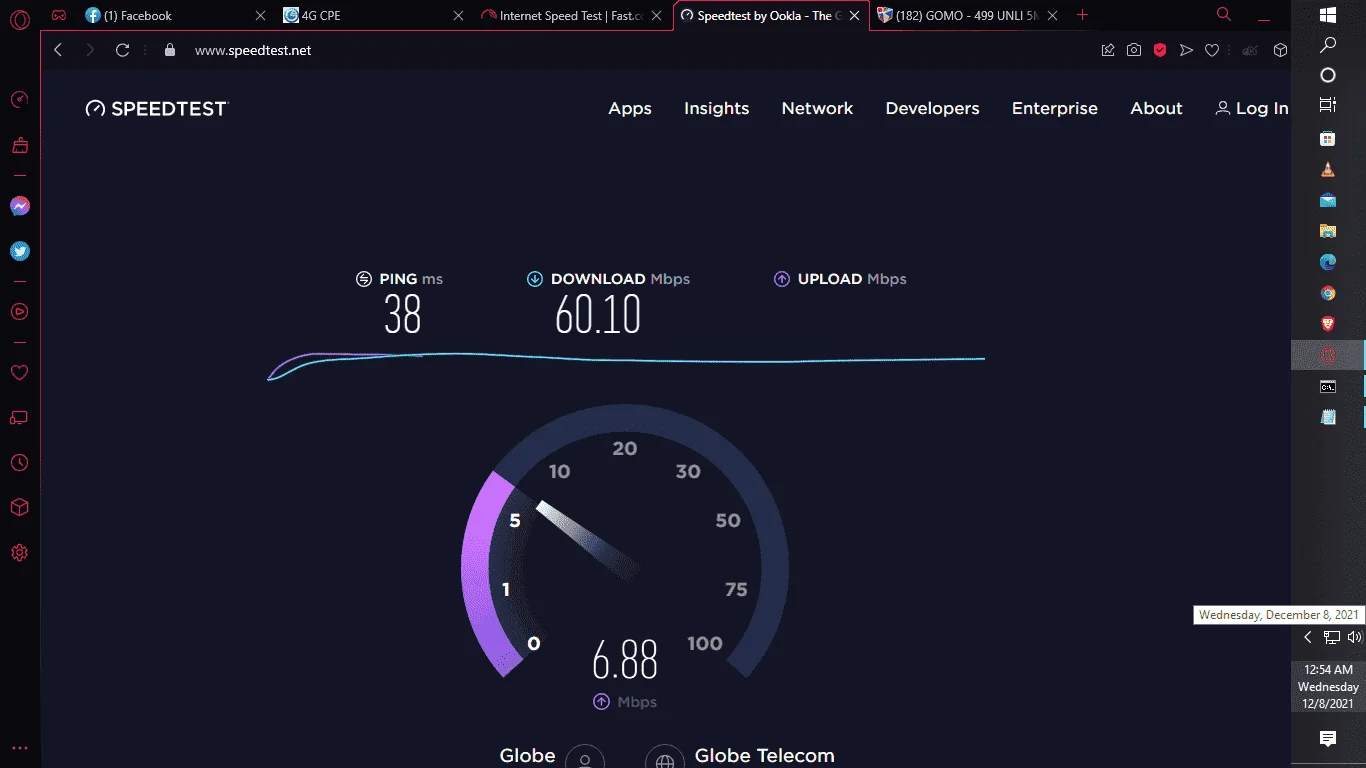Close the Speedtest by Ookla tab
1366x768 pixels.
[x=854, y=16]
